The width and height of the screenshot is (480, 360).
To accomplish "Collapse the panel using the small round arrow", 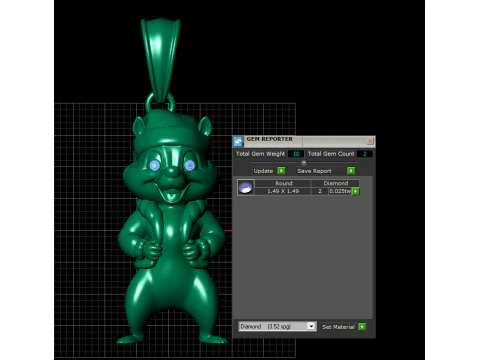I will pos(304,162).
